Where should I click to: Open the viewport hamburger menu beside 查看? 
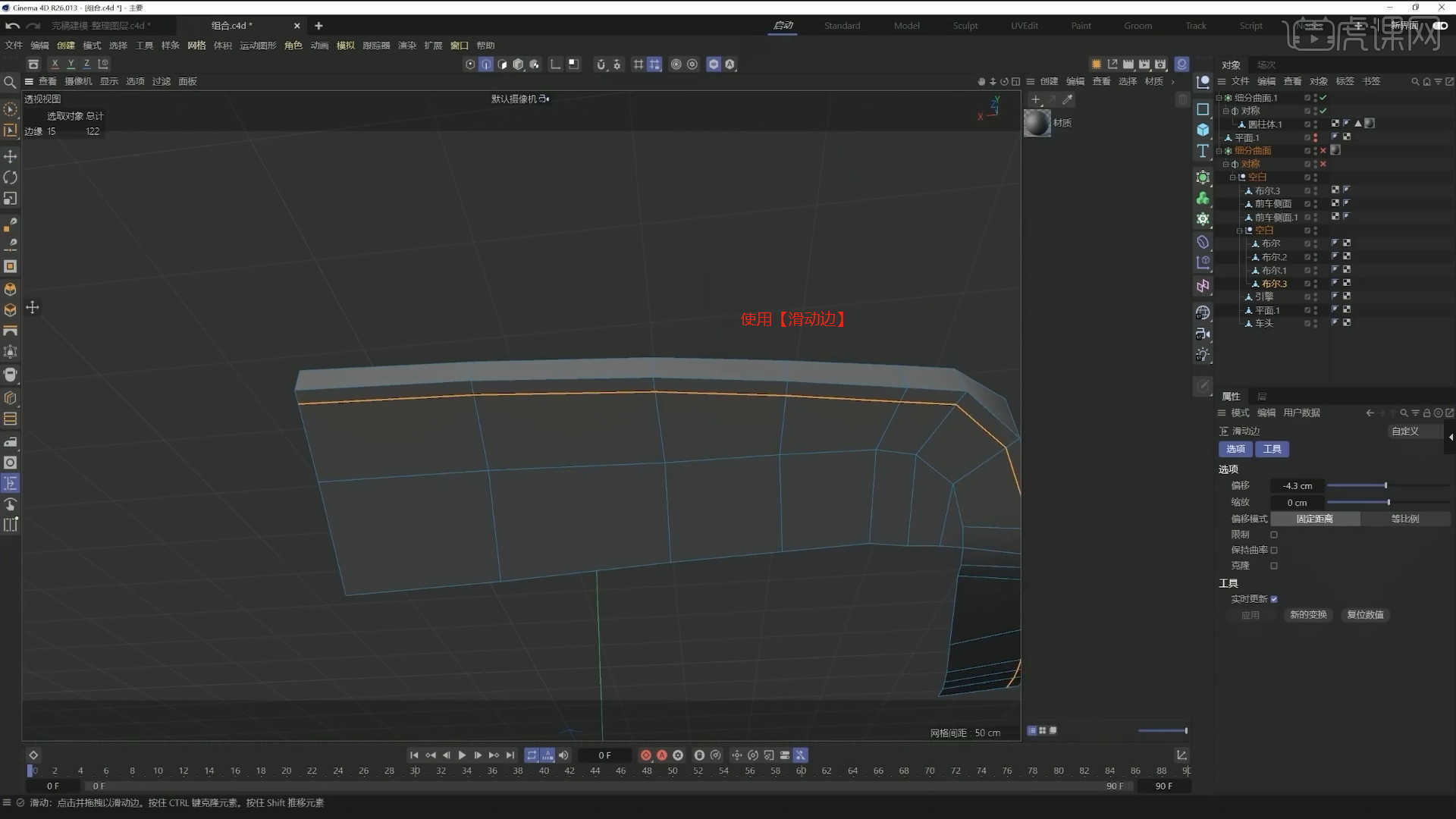[29, 81]
